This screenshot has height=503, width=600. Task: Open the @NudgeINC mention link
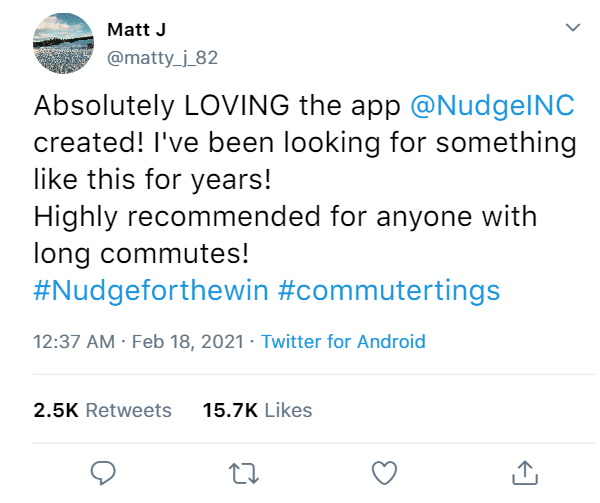pyautogui.click(x=492, y=105)
